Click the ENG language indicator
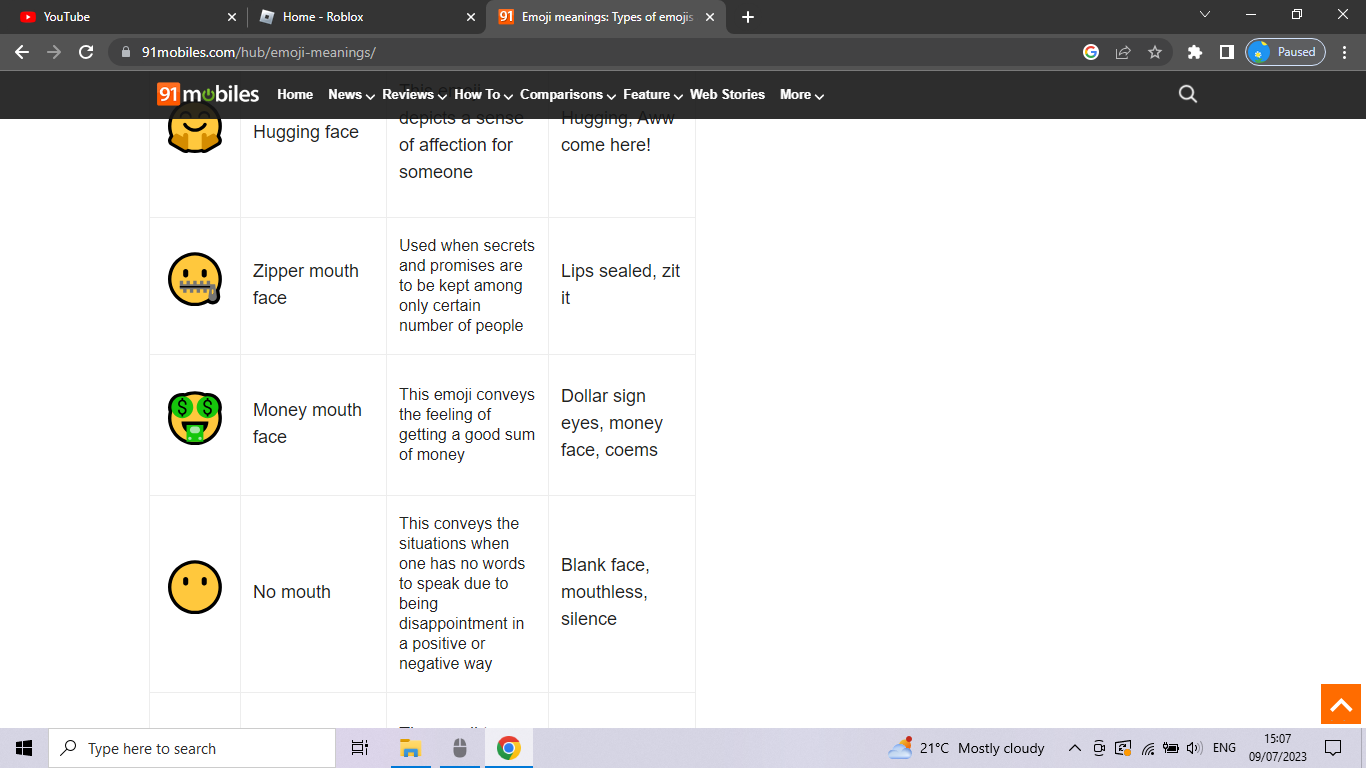 point(1224,748)
